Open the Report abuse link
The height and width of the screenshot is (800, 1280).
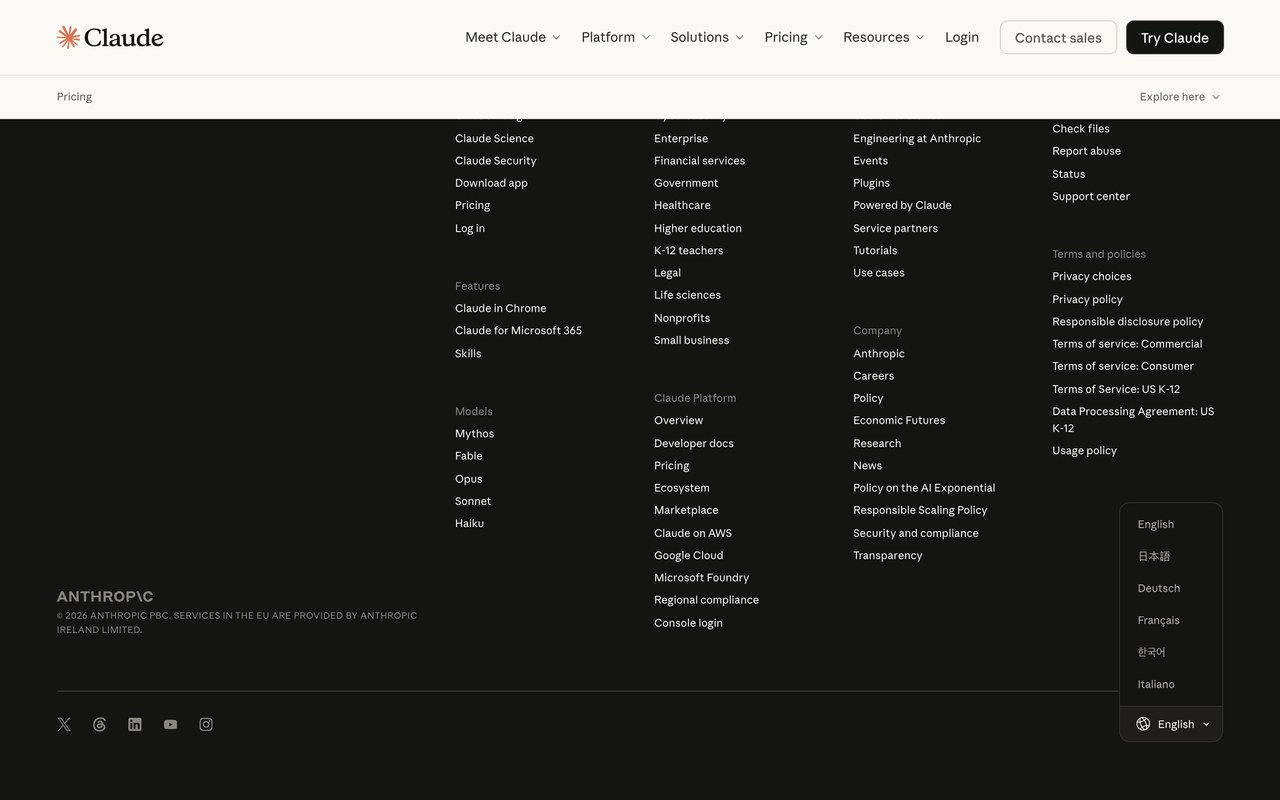pos(1087,151)
